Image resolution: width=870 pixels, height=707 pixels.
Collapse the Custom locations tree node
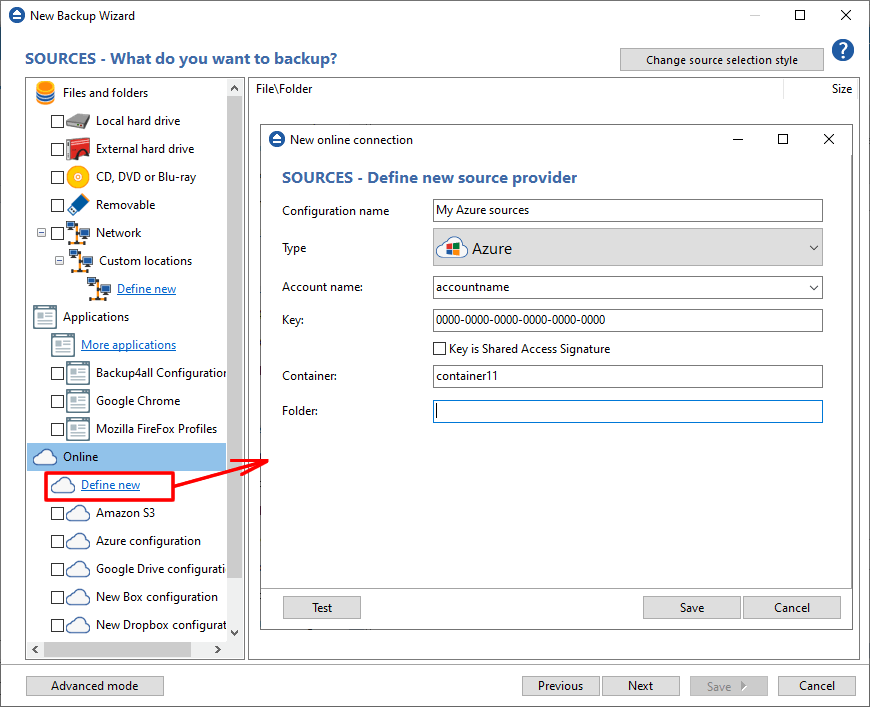[59, 260]
